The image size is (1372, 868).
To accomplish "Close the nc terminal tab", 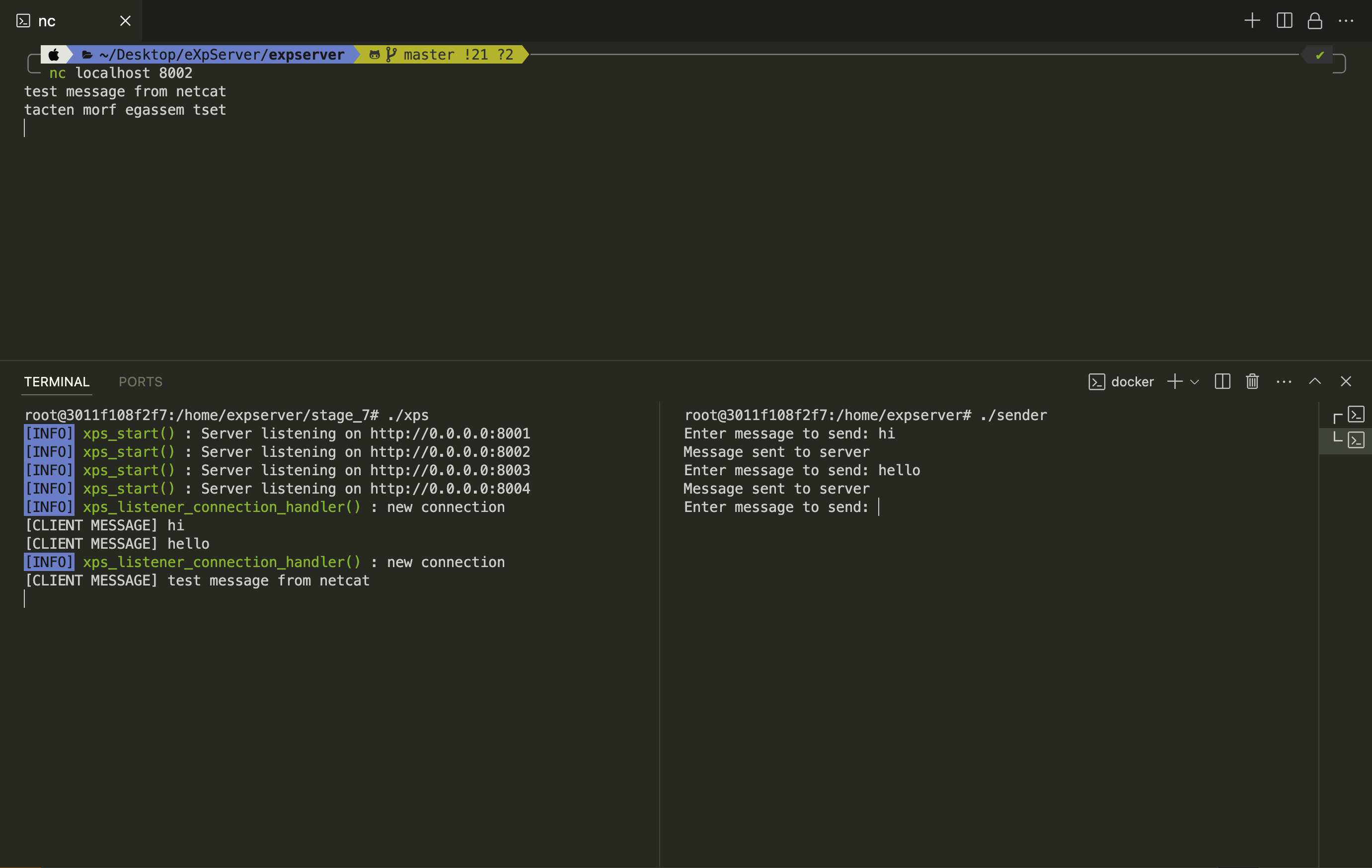I will point(125,21).
